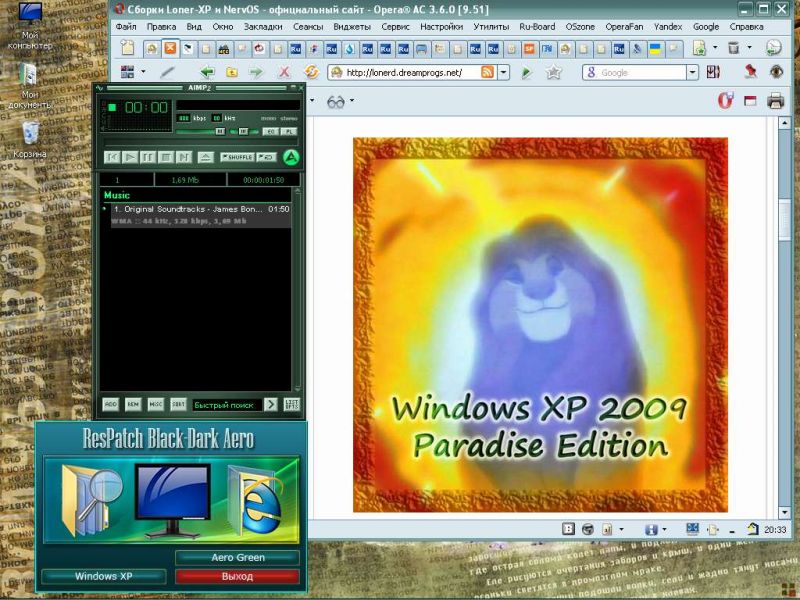
Task: Toggle Shuffle mode in AIMP2
Action: pyautogui.click(x=237, y=157)
